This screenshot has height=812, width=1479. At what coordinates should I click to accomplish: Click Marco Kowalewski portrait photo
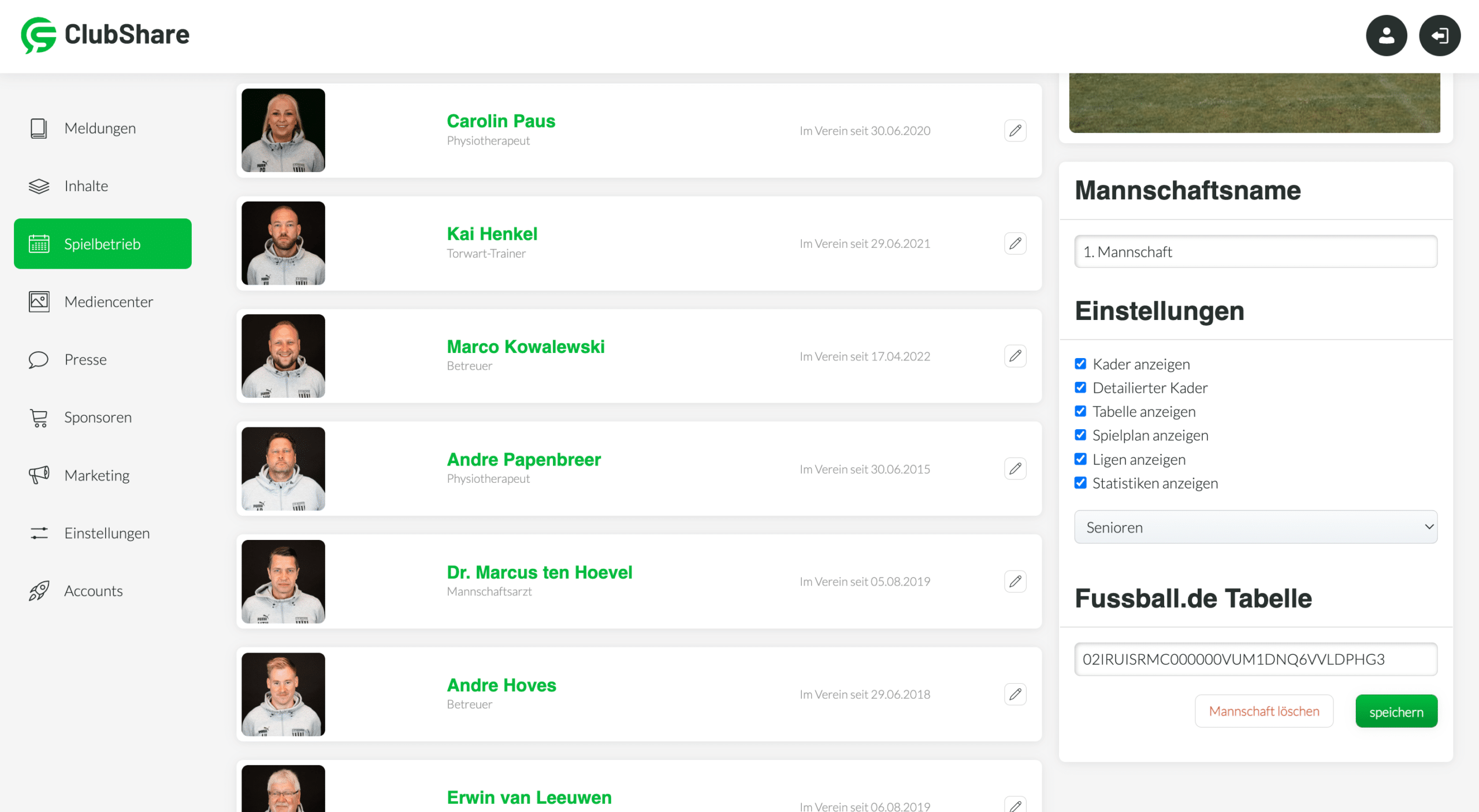[x=283, y=356]
